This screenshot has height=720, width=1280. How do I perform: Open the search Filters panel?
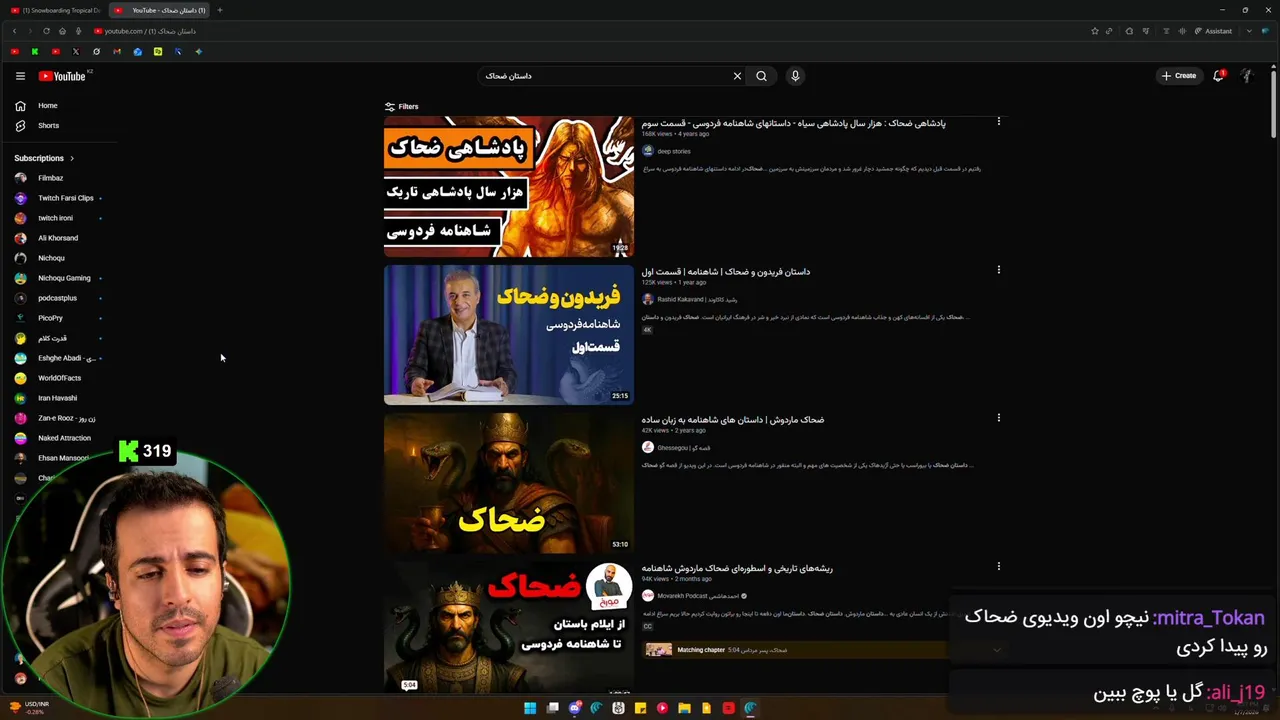coord(402,106)
